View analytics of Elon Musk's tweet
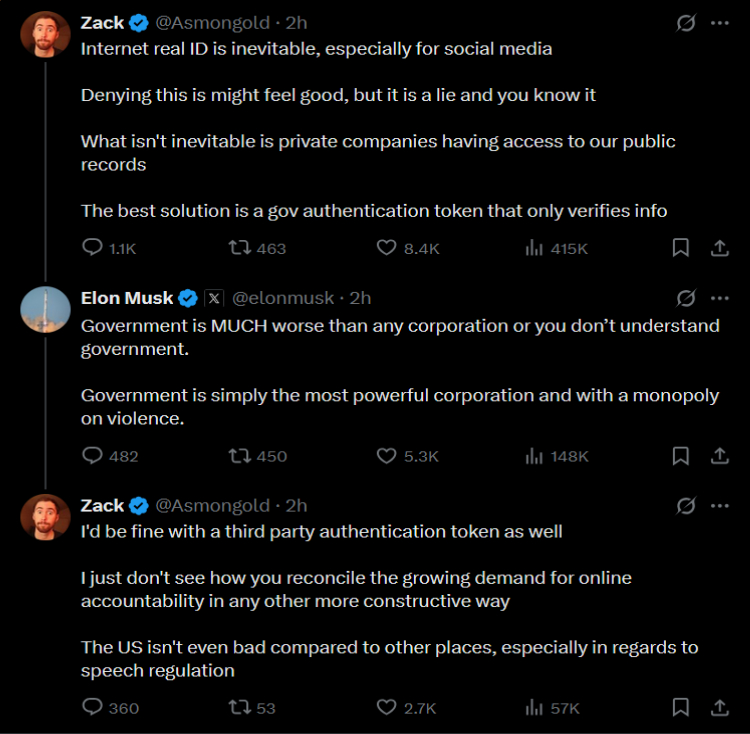Screen dimensions: 750x734 tap(534, 456)
